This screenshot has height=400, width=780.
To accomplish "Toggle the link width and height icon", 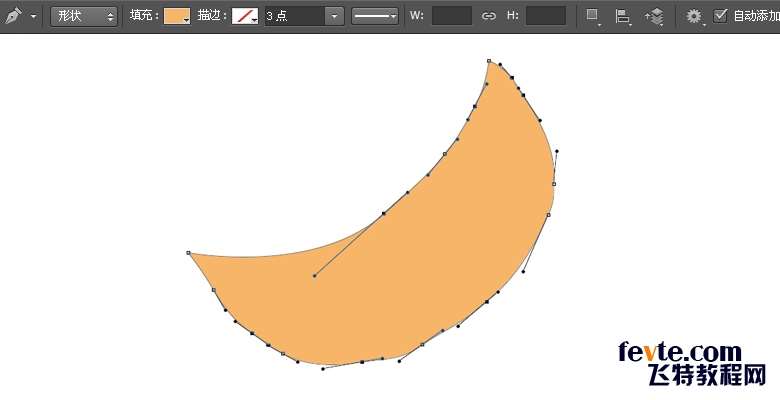I will [x=489, y=16].
